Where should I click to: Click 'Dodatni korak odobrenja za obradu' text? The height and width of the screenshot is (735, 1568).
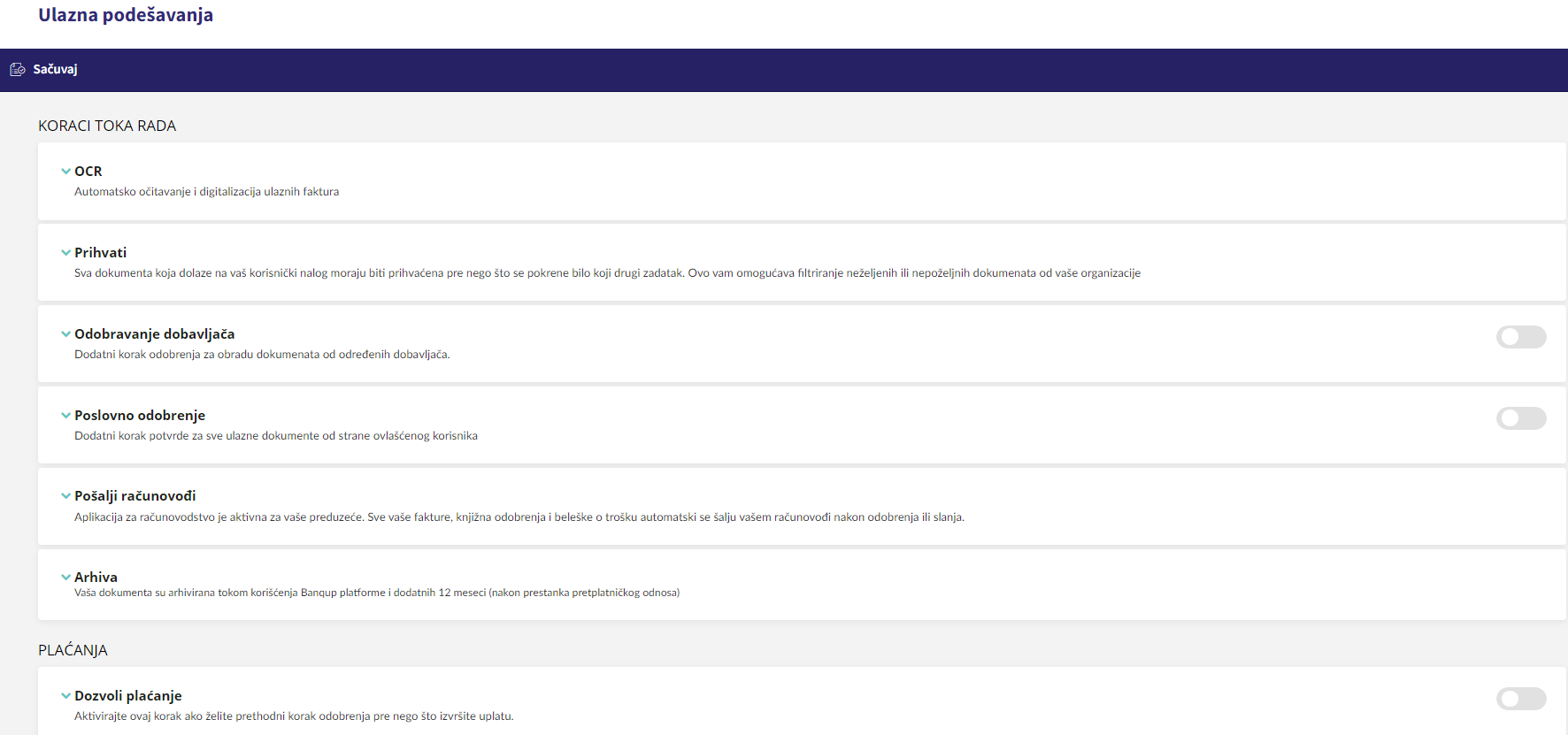pyautogui.click(x=262, y=355)
